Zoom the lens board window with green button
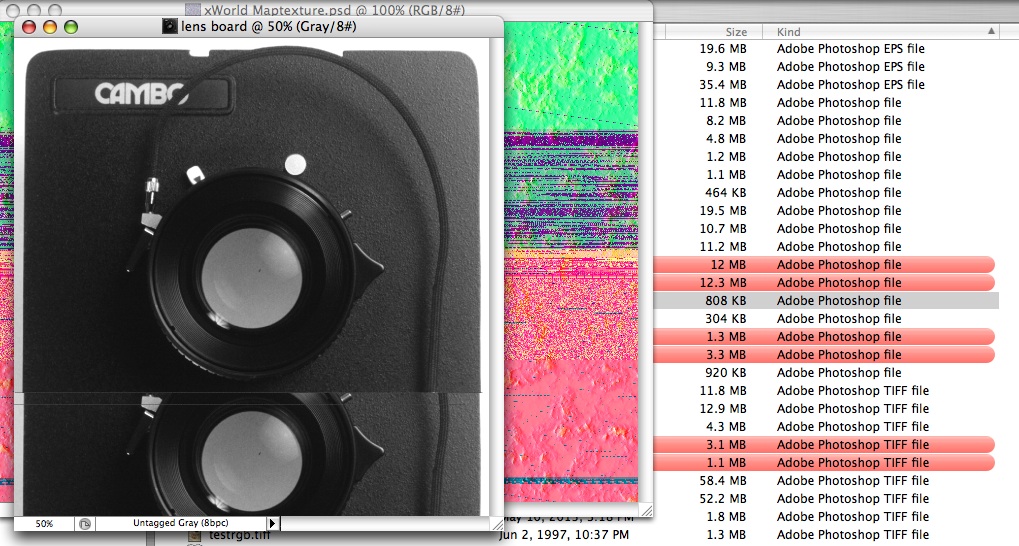This screenshot has width=1019, height=546. 71,27
